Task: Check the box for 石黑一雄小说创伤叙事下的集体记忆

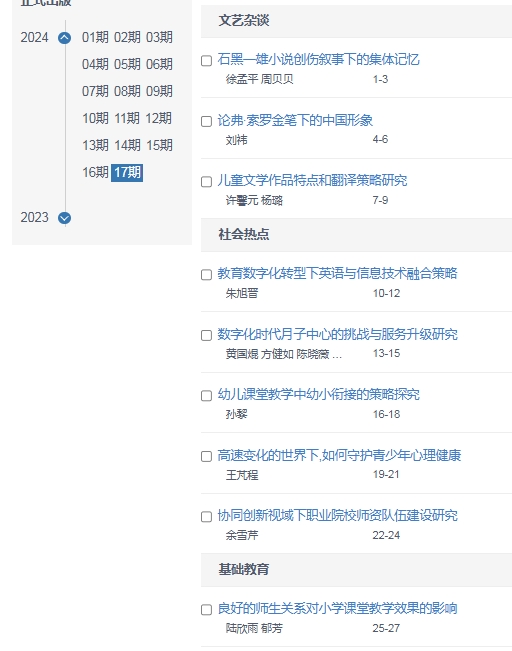Action: tap(206, 61)
